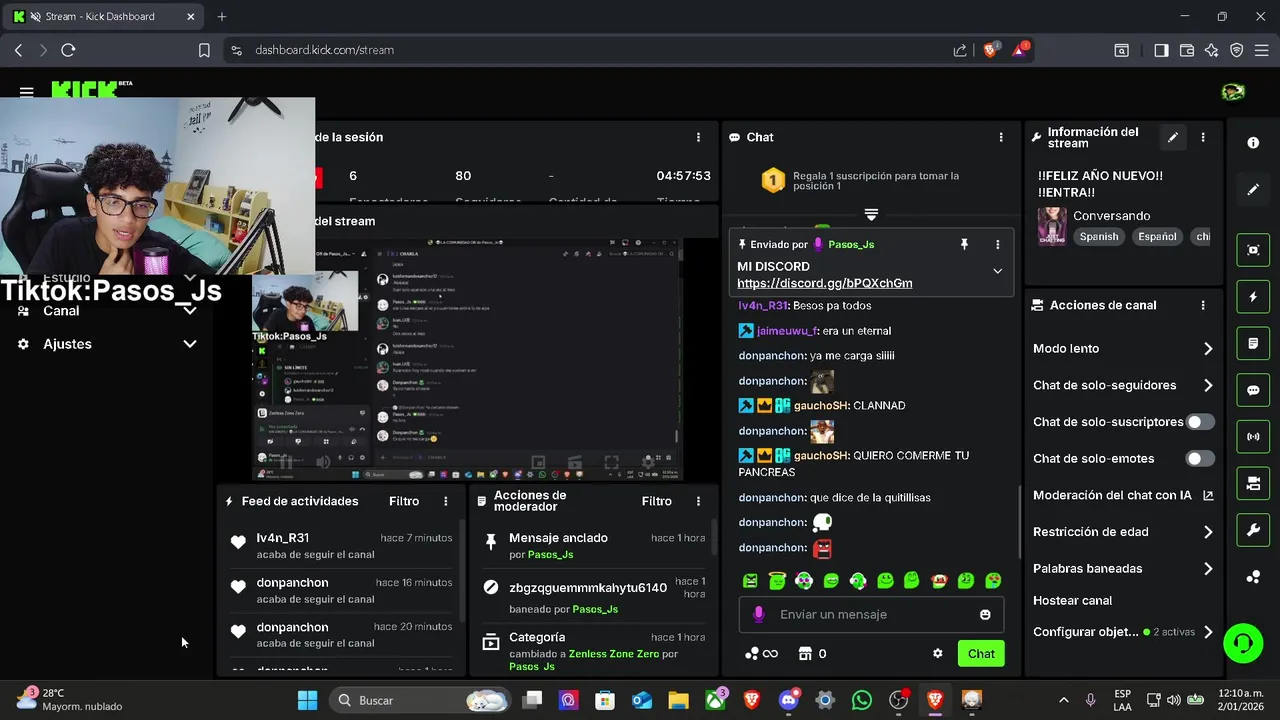The image size is (1280, 720).
Task: Click the Español tag
Action: pyautogui.click(x=1157, y=237)
